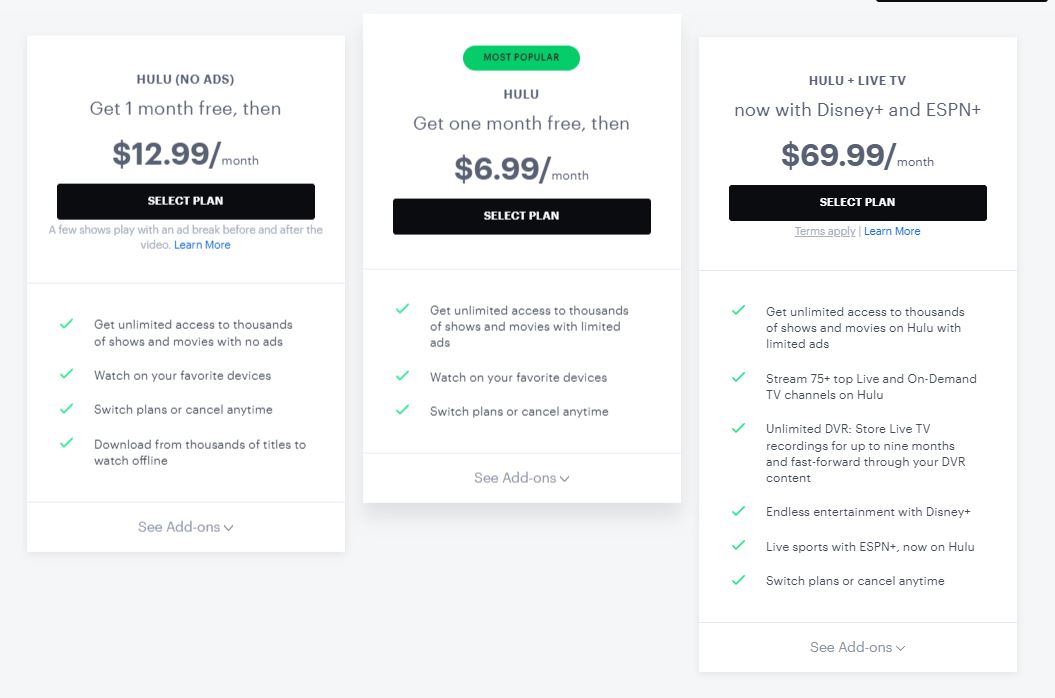Click the checkmark beside 'Switch plans or cancel anytime'
This screenshot has height=698, width=1055.
[x=68, y=409]
